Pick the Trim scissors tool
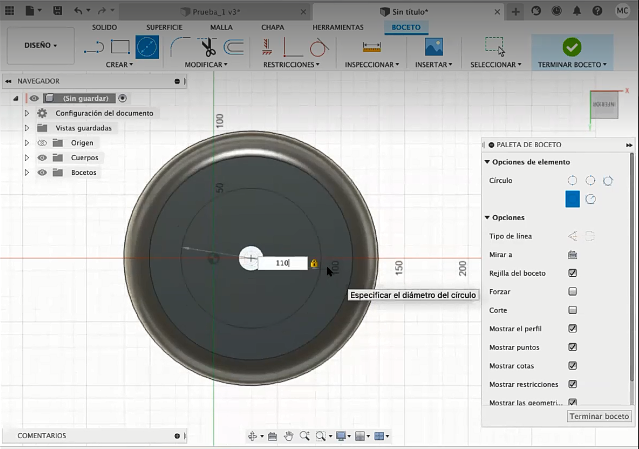639x449 pixels. (x=207, y=46)
